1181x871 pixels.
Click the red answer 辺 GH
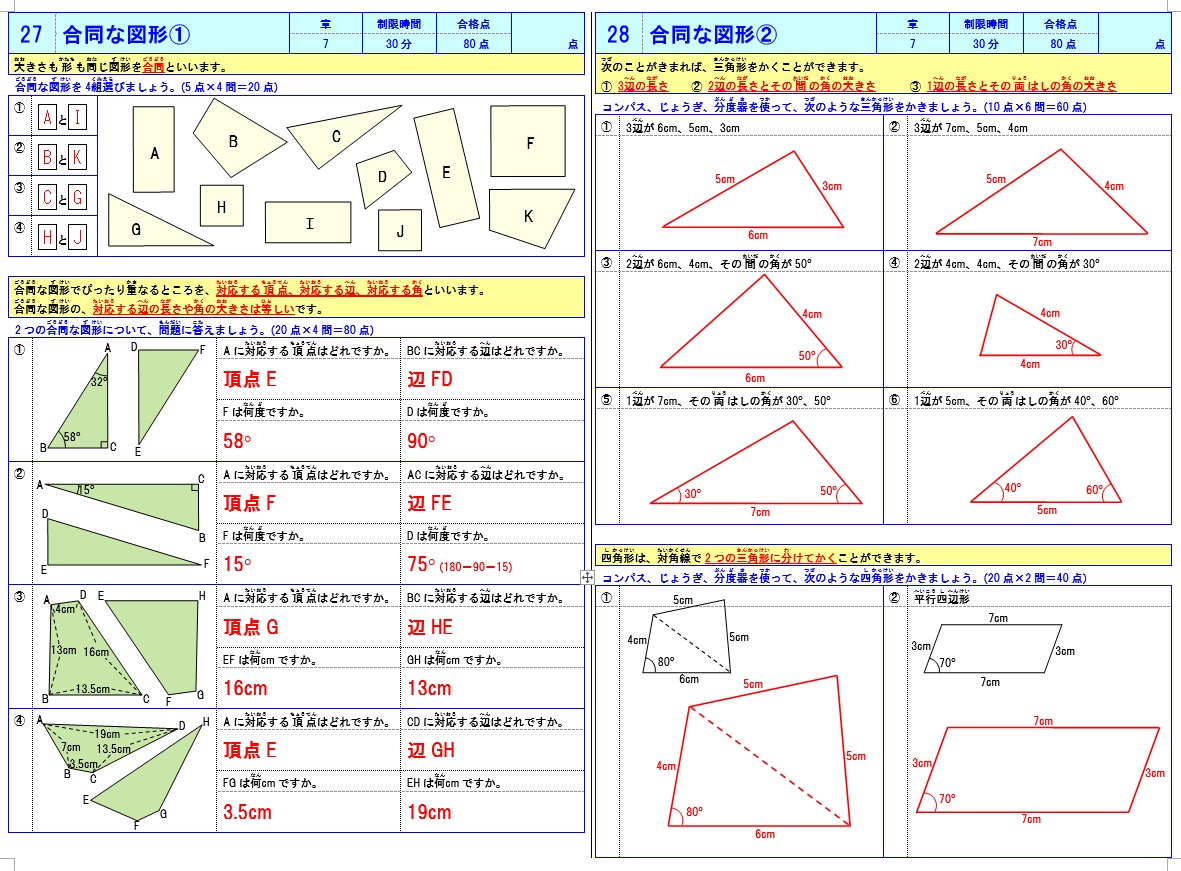tap(431, 750)
